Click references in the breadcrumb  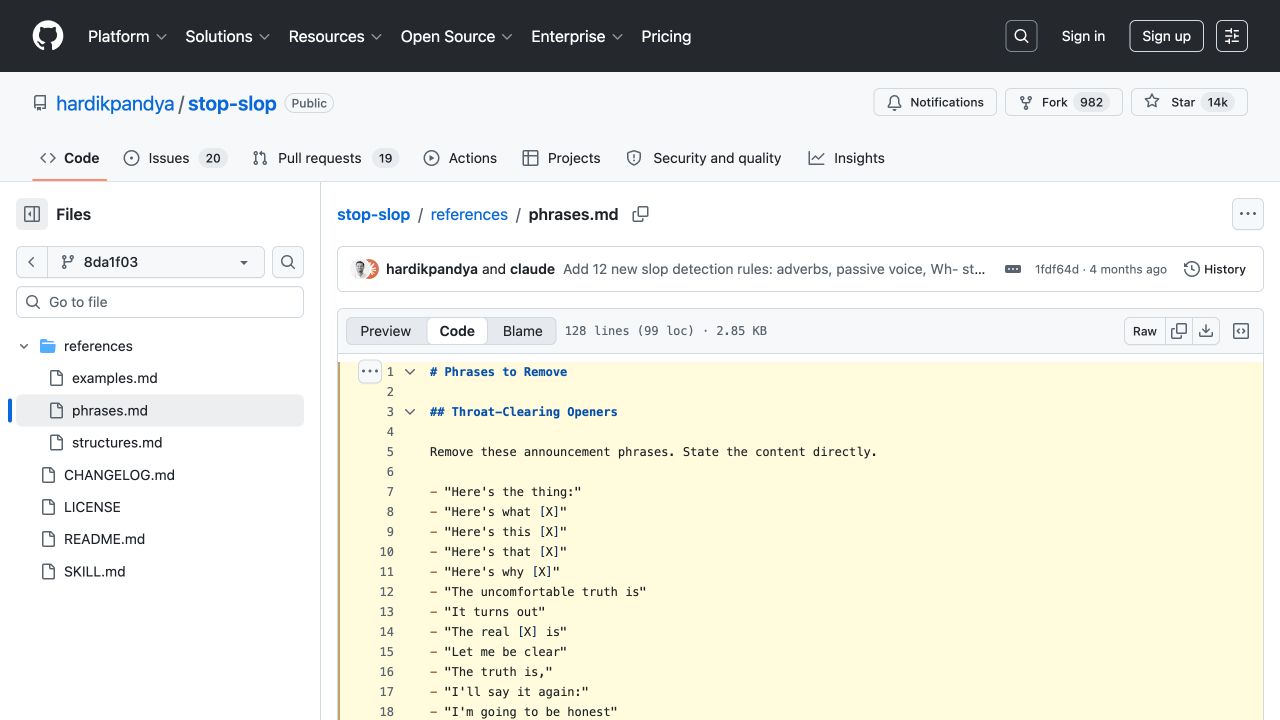click(x=469, y=214)
